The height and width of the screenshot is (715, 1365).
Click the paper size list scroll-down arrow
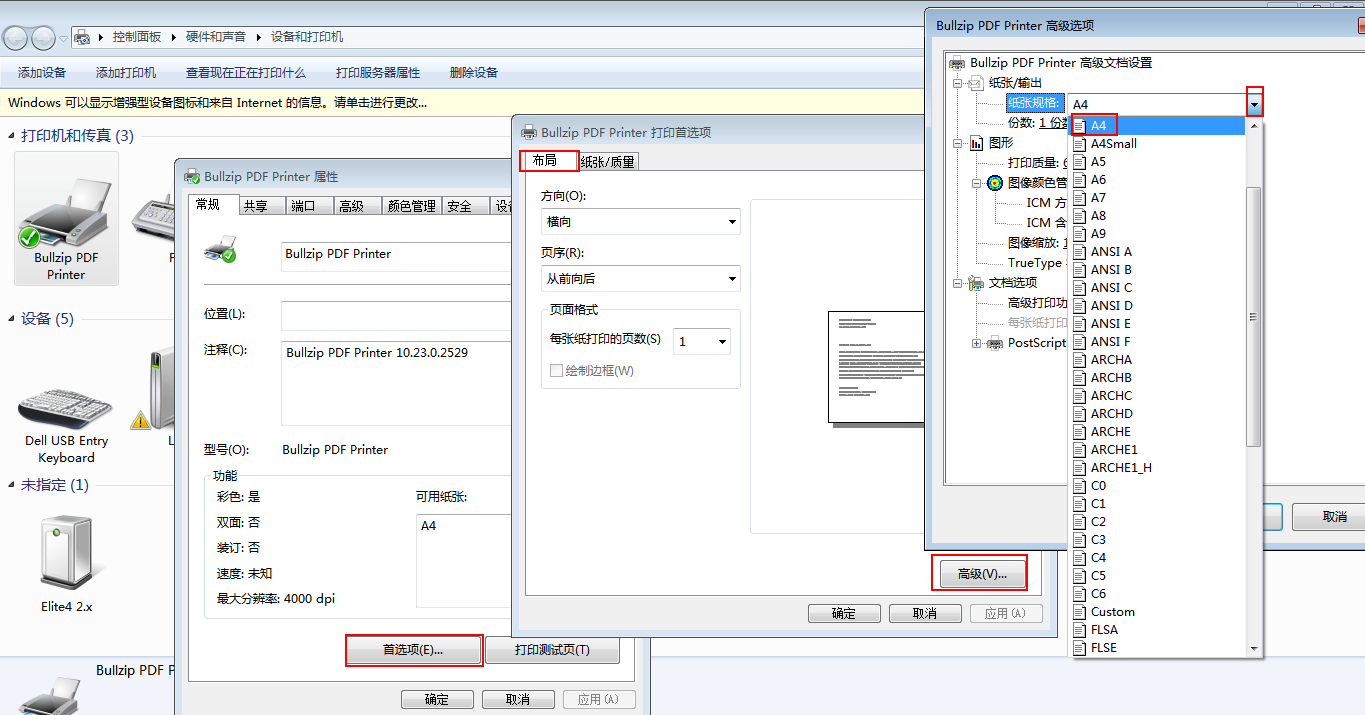1254,649
